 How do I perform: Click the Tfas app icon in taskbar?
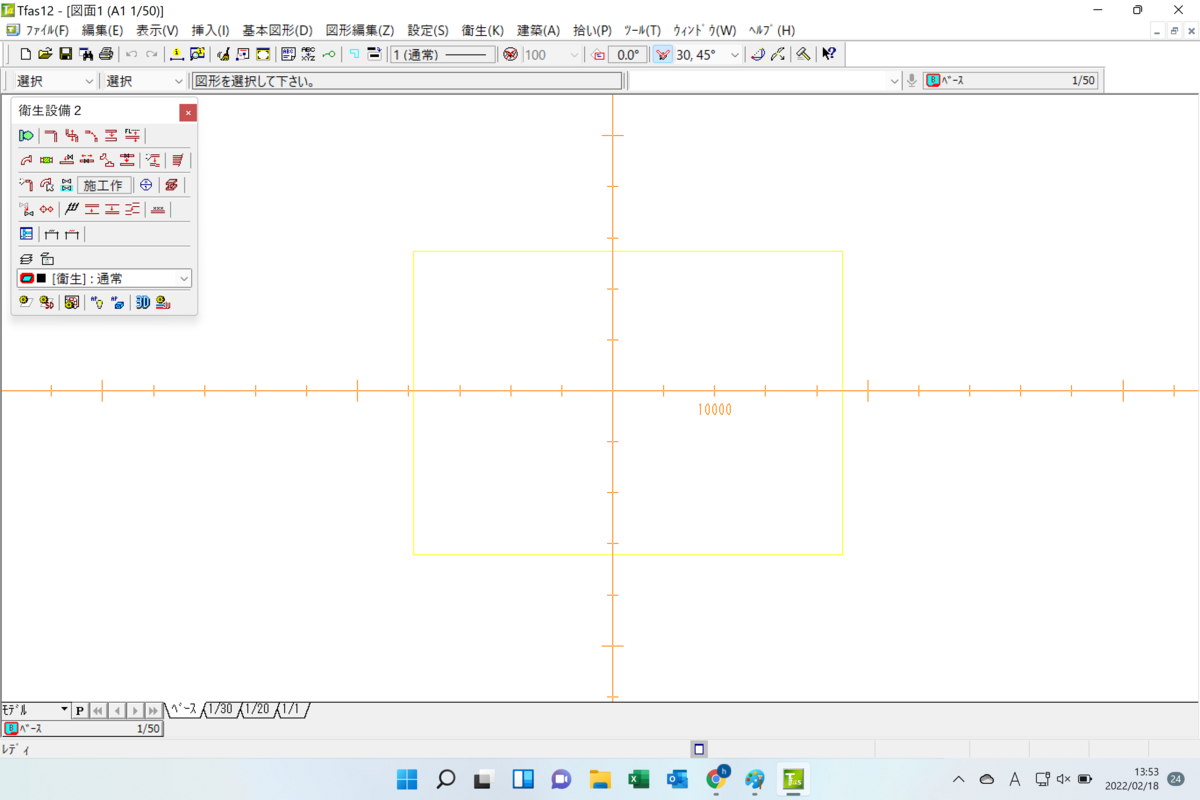point(793,779)
